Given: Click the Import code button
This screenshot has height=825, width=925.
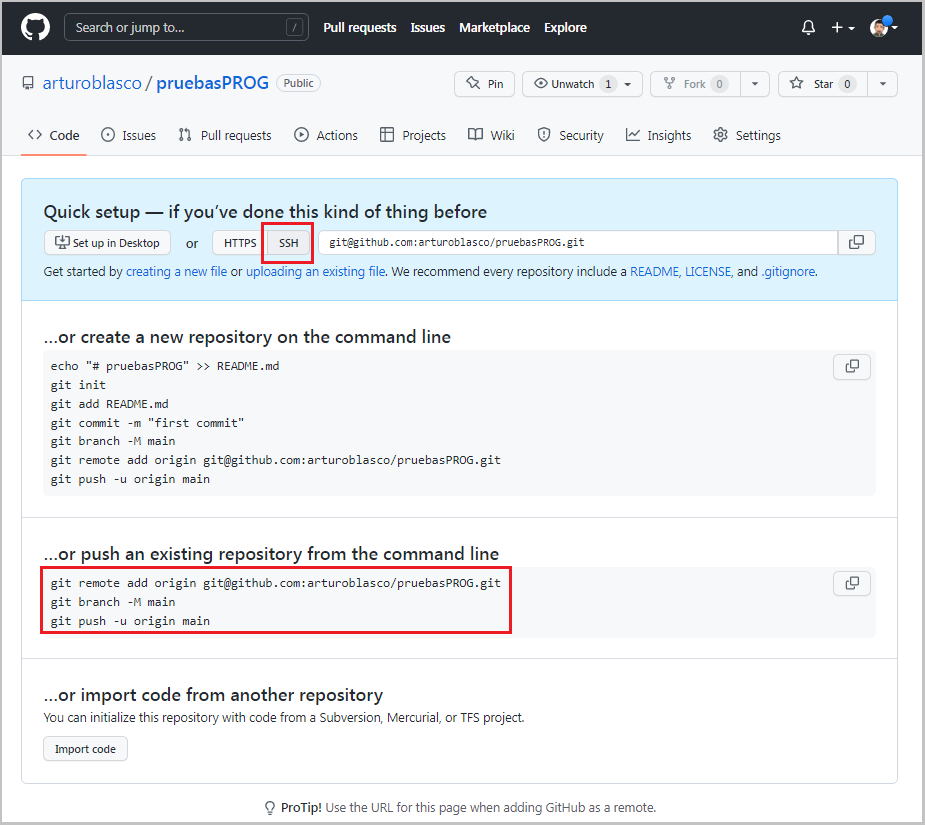Looking at the screenshot, I should click(x=85, y=749).
